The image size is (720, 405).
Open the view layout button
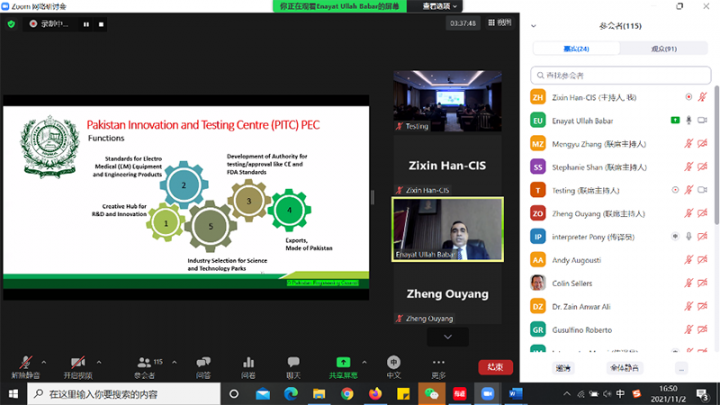point(500,22)
